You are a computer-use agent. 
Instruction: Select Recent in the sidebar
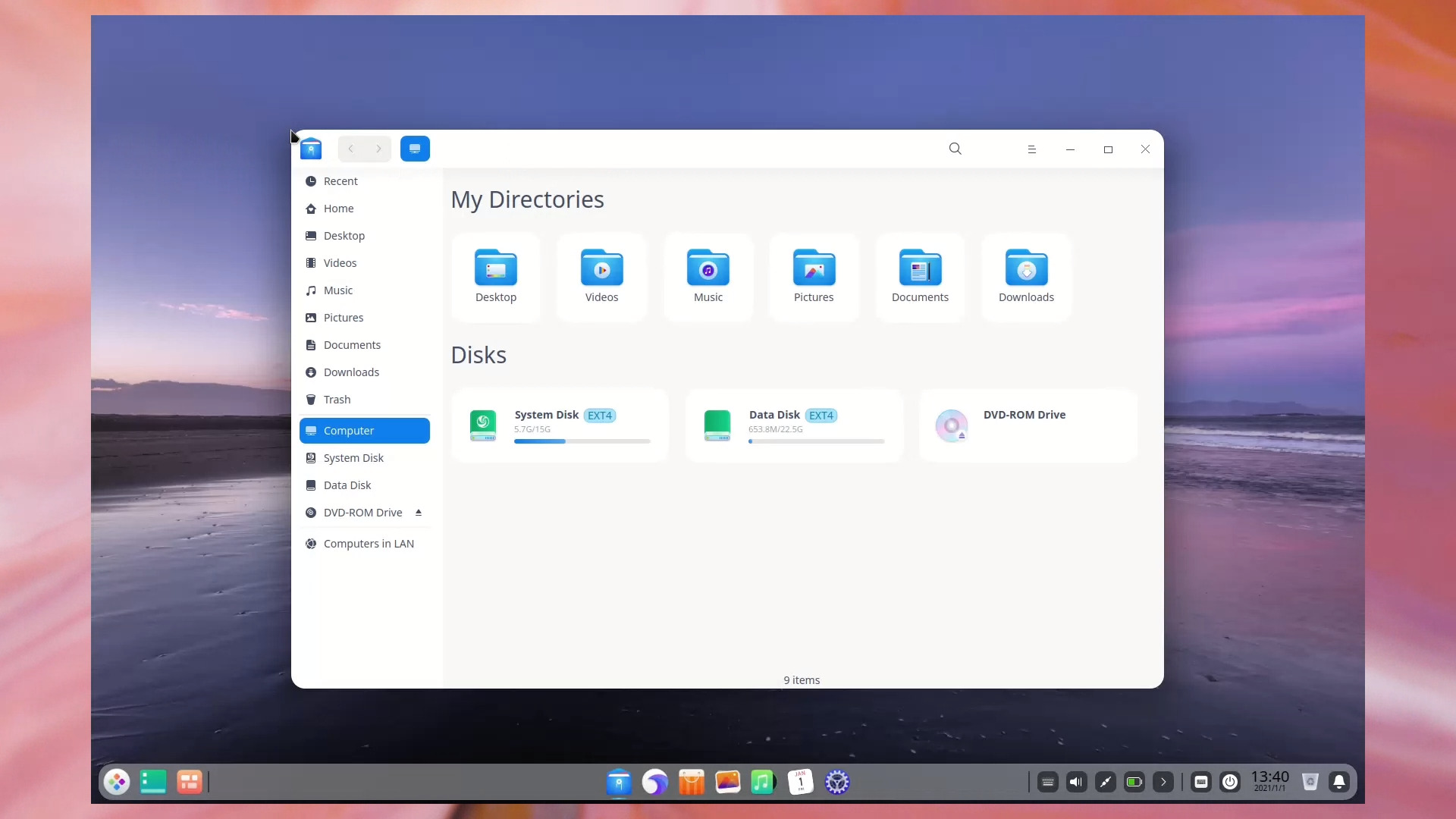(340, 180)
